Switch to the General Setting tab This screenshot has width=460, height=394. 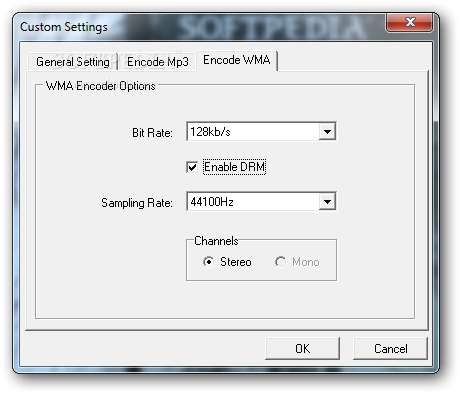[x=73, y=62]
